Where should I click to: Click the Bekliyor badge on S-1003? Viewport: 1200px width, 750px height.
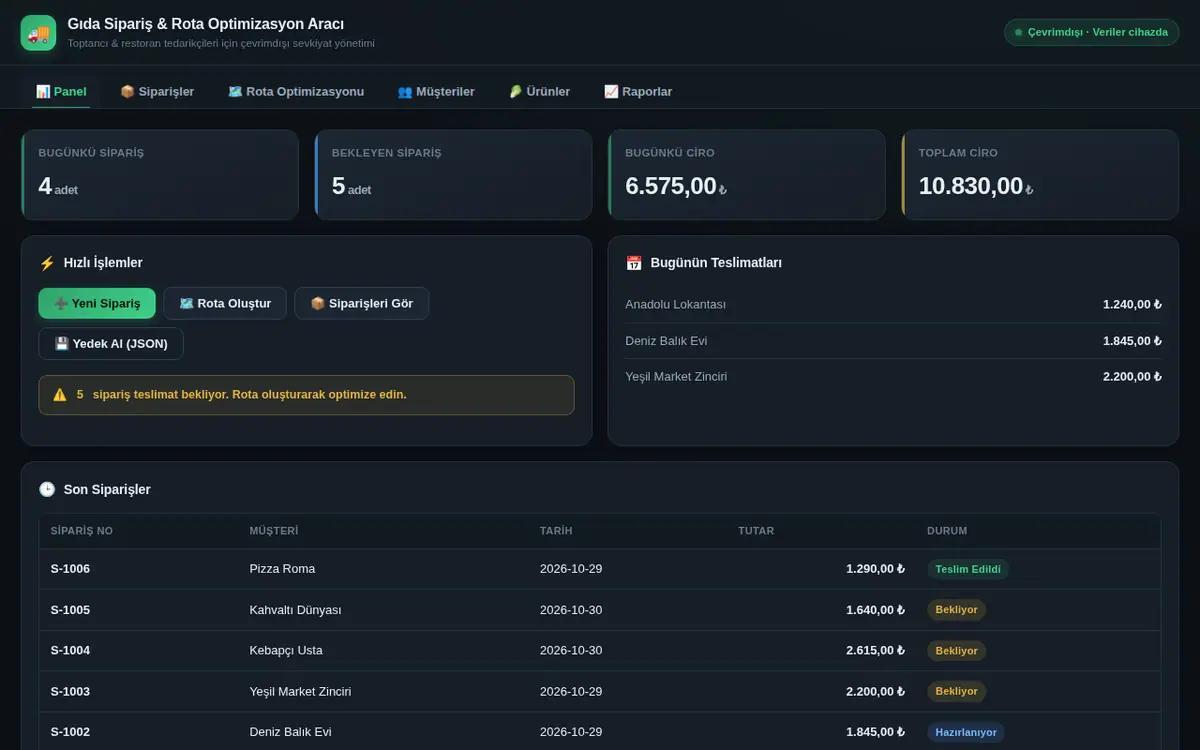tap(957, 692)
